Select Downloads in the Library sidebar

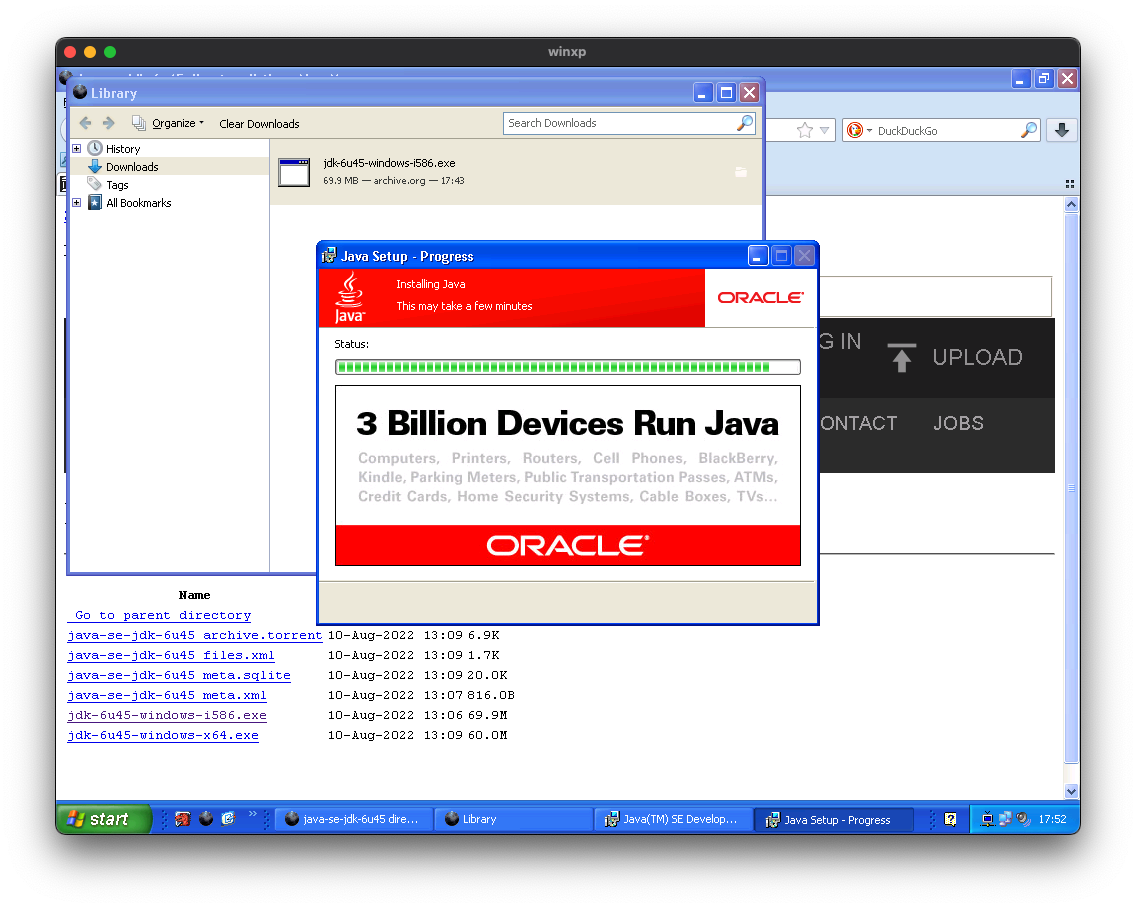[132, 167]
